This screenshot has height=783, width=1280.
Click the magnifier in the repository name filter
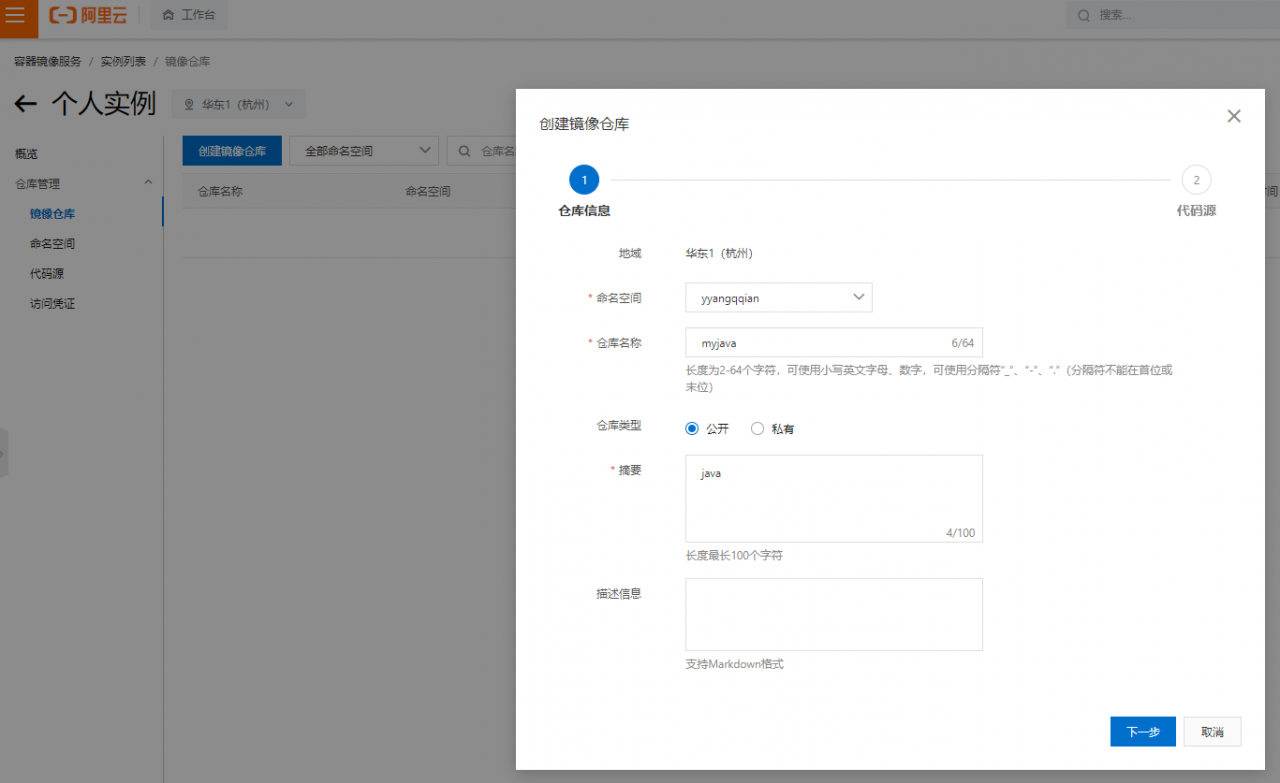tap(463, 151)
